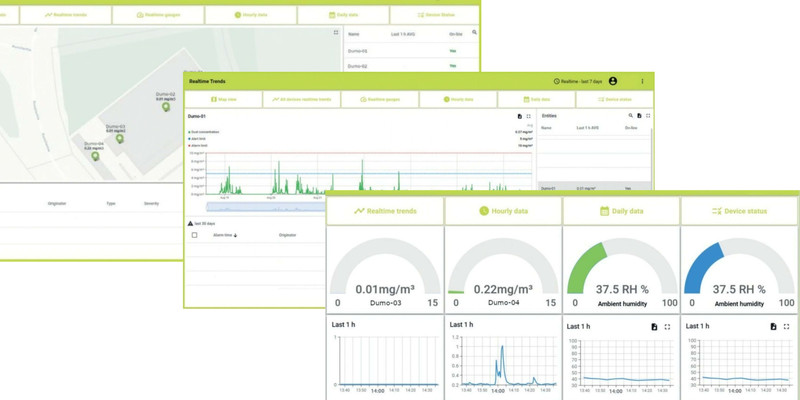Select the Dumo-01 row in device list
This screenshot has width=800, height=400.
(411, 51)
